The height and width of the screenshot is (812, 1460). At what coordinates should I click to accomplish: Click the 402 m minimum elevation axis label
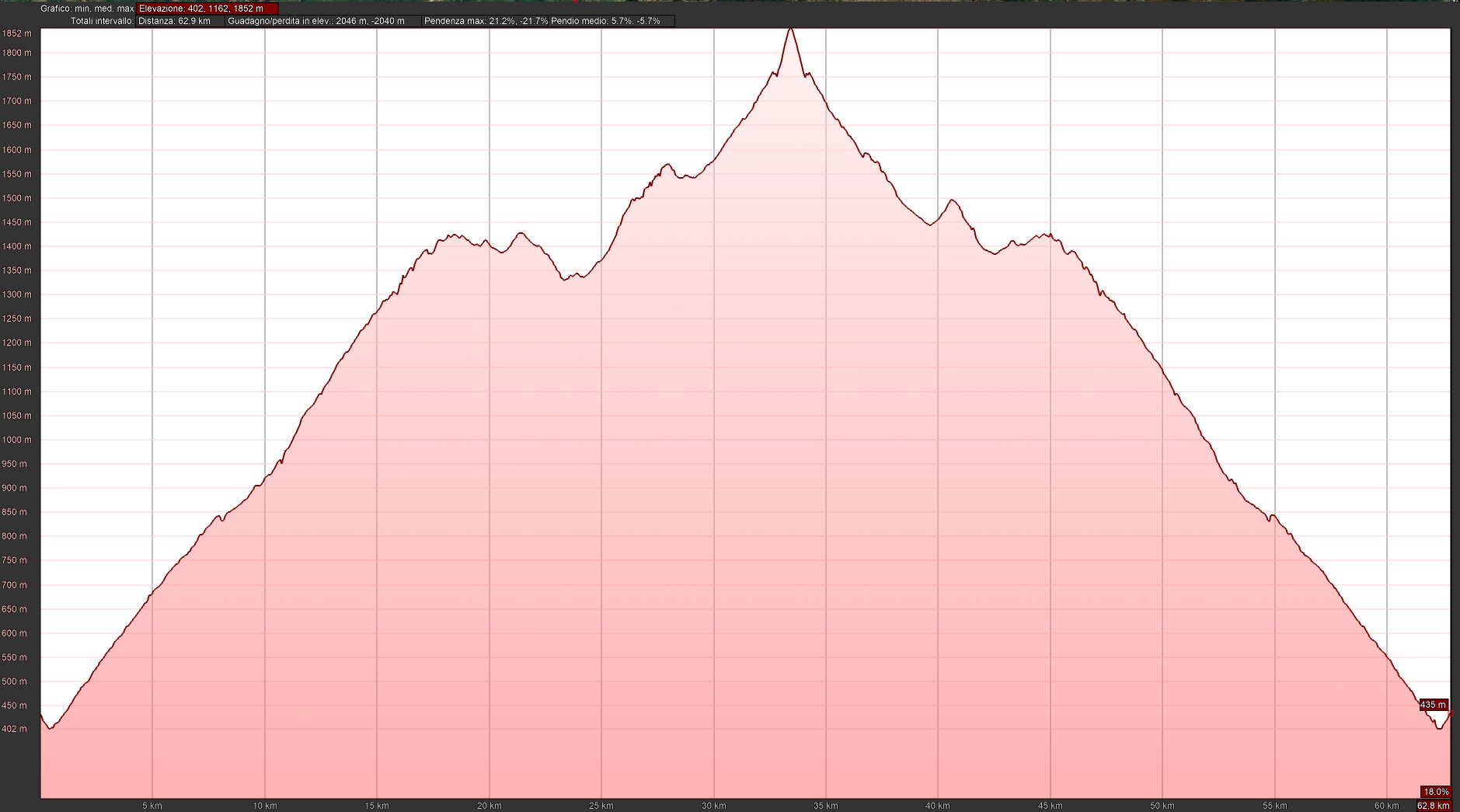pyautogui.click(x=16, y=729)
